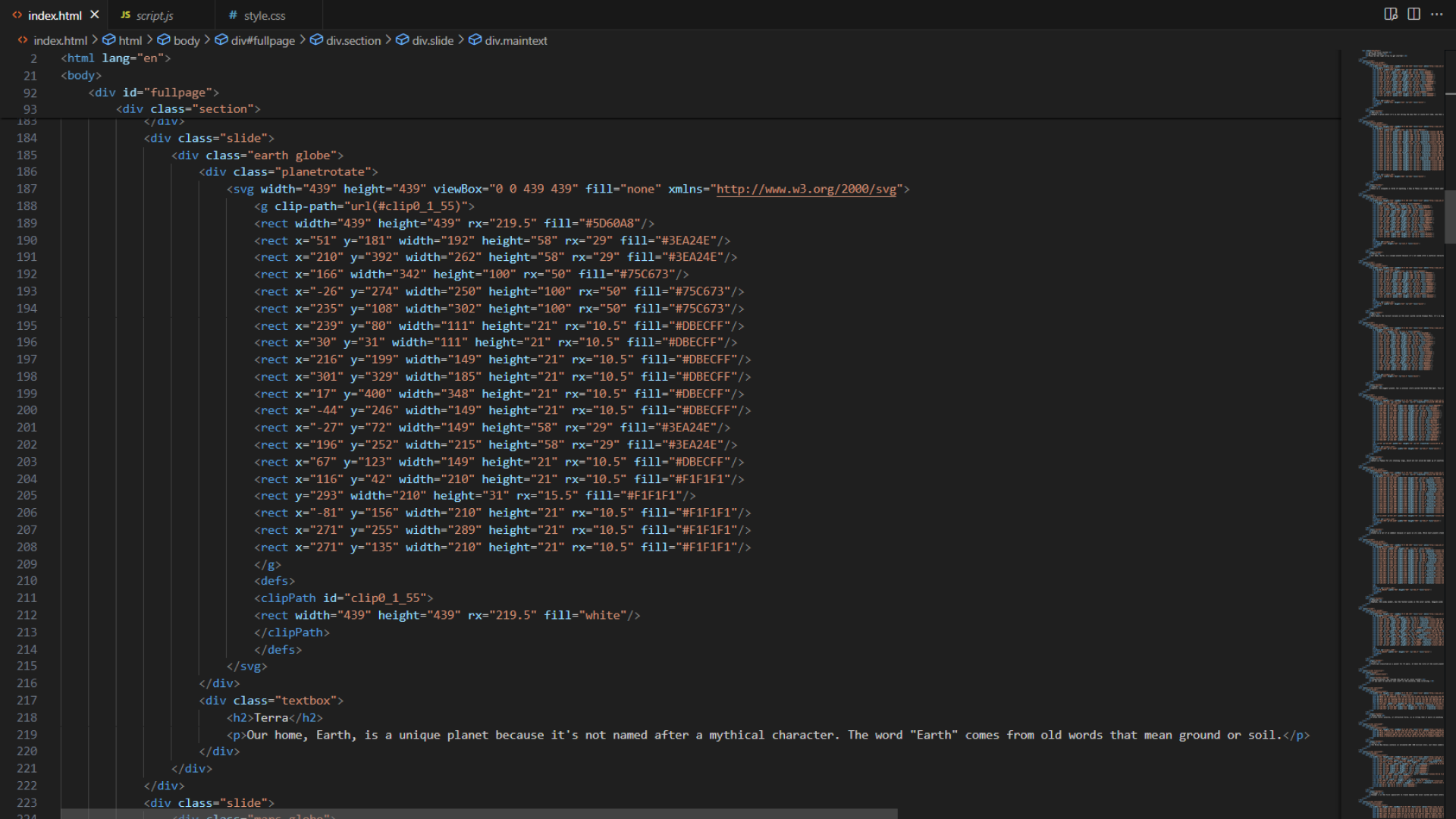Image resolution: width=1456 pixels, height=819 pixels.
Task: Select line number 187 in the gutter
Action: [x=27, y=189]
